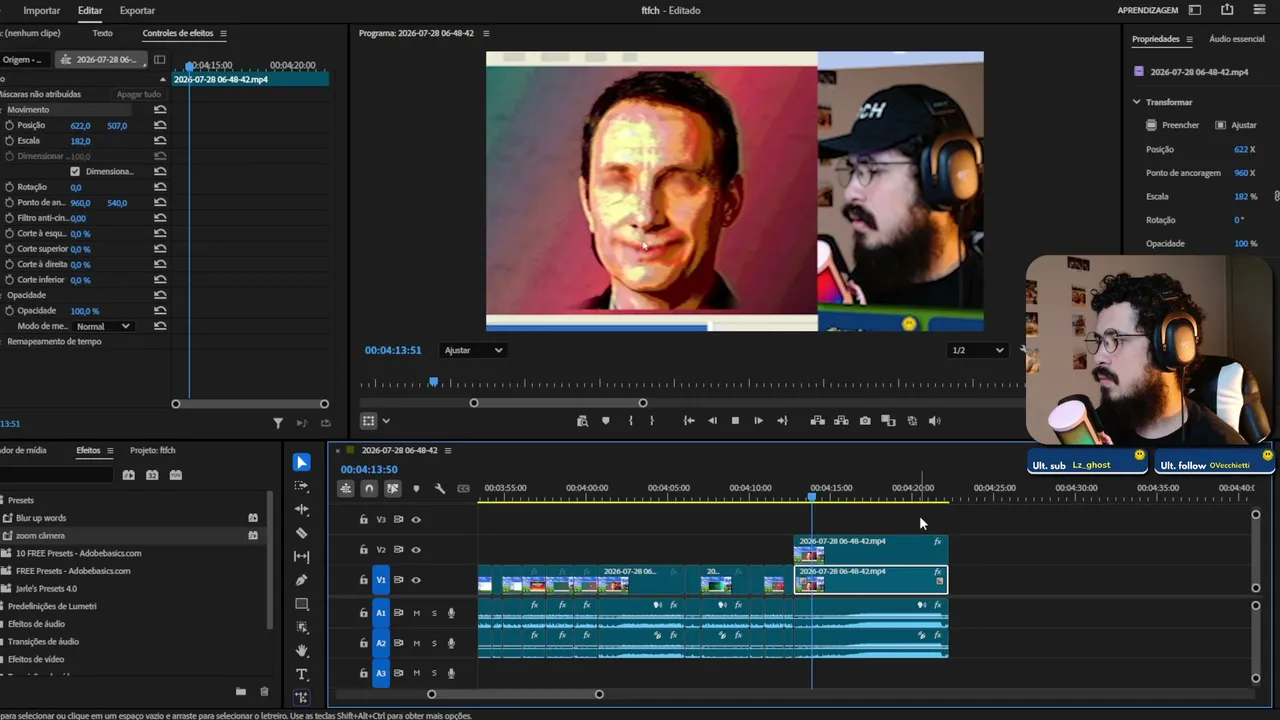This screenshot has width=1280, height=720.
Task: Solo audio track A2
Action: click(434, 643)
